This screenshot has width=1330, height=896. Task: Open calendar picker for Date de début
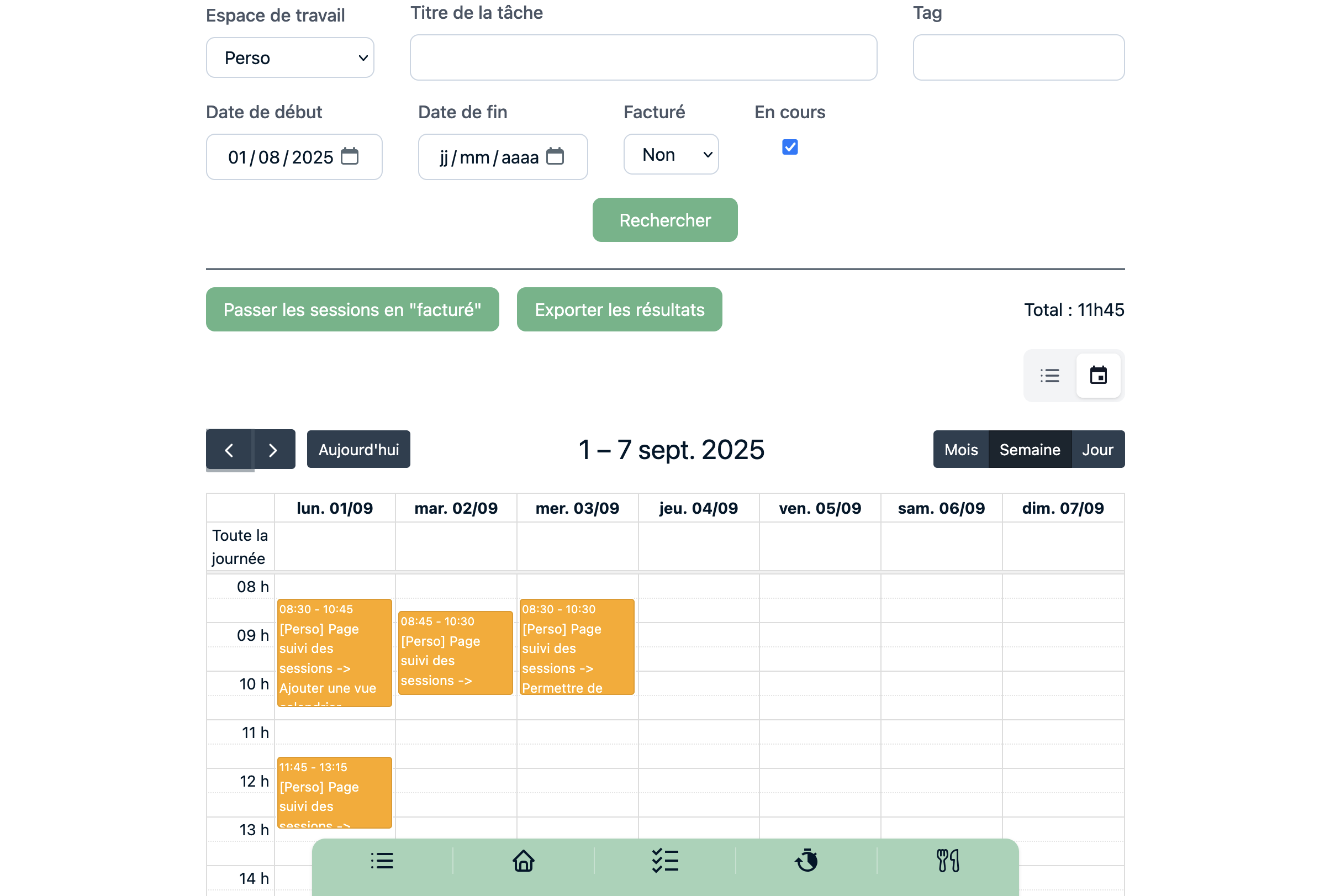349,156
